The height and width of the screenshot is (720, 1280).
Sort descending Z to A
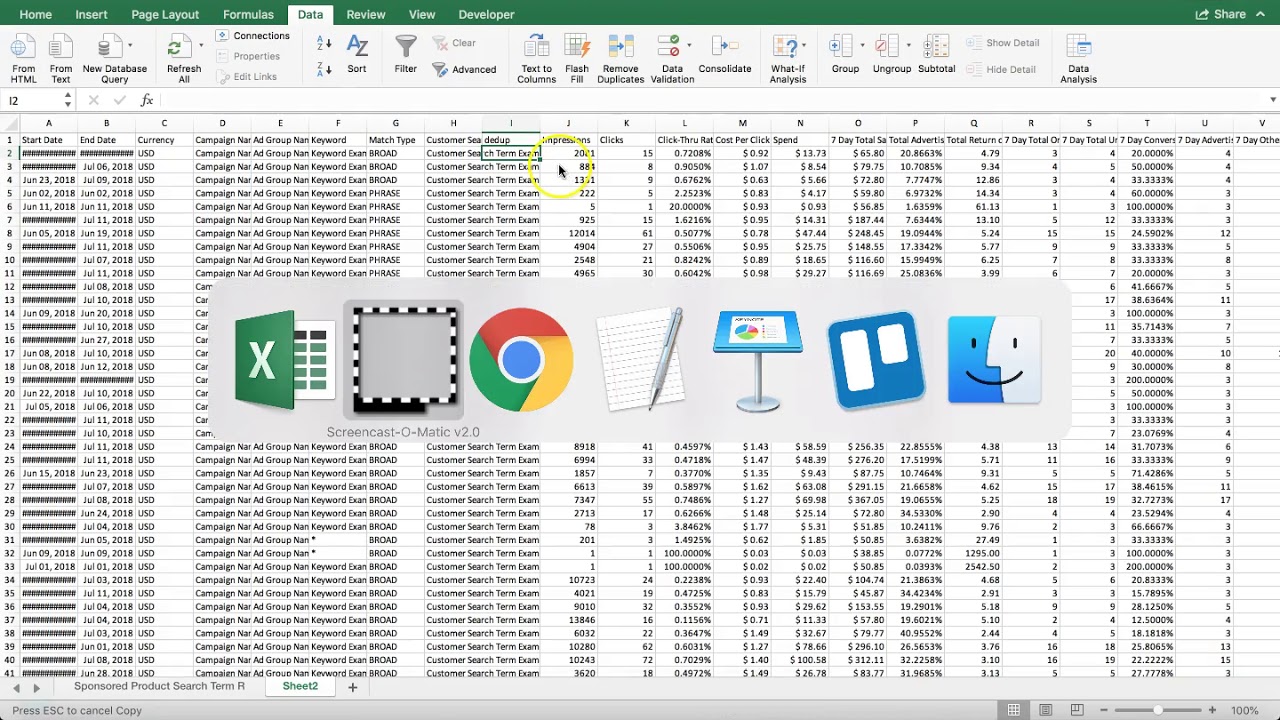click(x=324, y=69)
